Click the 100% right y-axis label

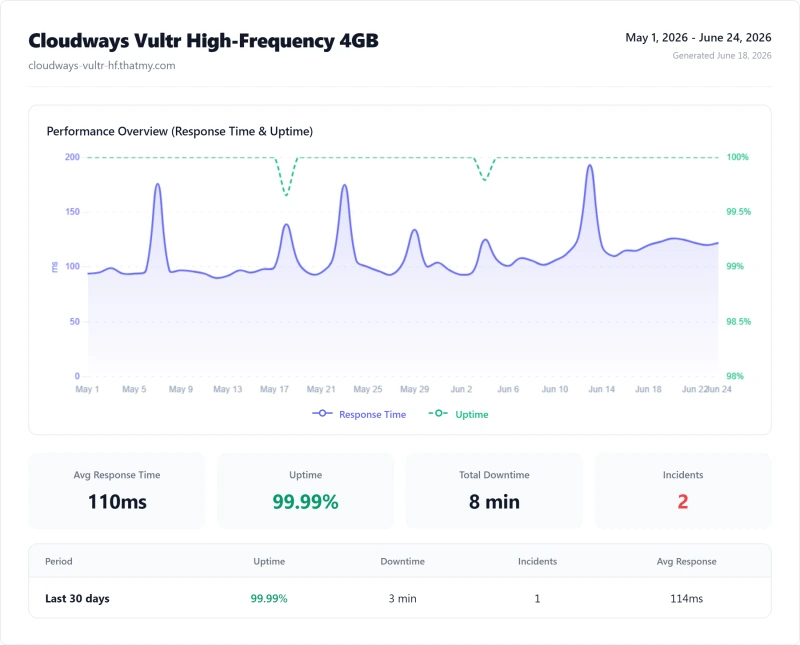pyautogui.click(x=737, y=157)
